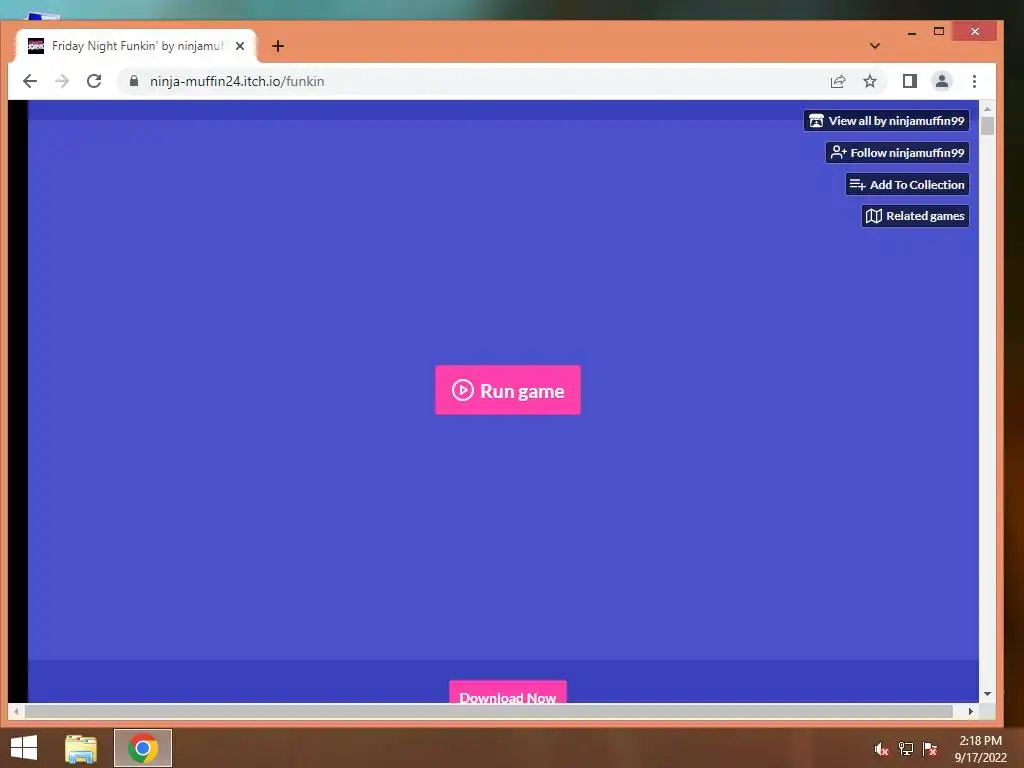Click the Download Now button
Screen dimensions: 1024x768
tap(507, 692)
